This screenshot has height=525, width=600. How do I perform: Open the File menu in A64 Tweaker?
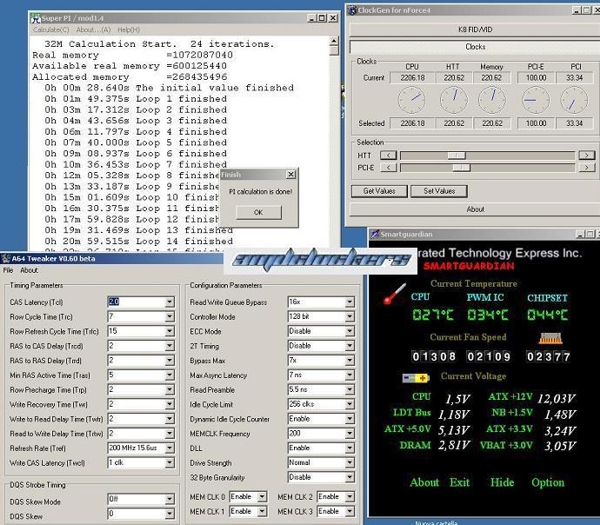pyautogui.click(x=8, y=270)
